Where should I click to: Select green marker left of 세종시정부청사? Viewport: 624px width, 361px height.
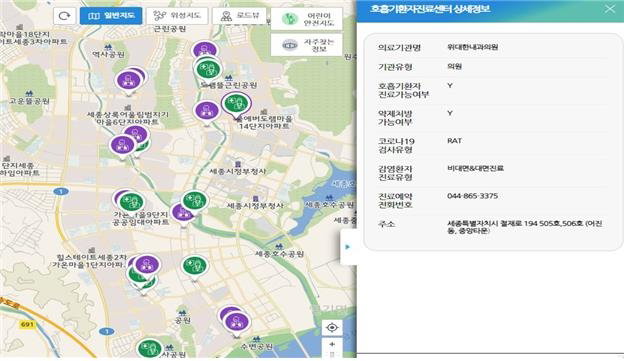click(195, 201)
